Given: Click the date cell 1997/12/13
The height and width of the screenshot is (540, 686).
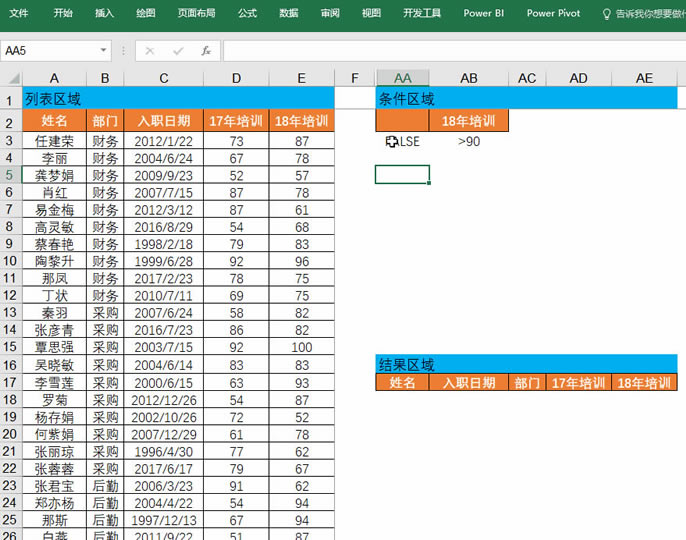Looking at the screenshot, I should coord(164,520).
